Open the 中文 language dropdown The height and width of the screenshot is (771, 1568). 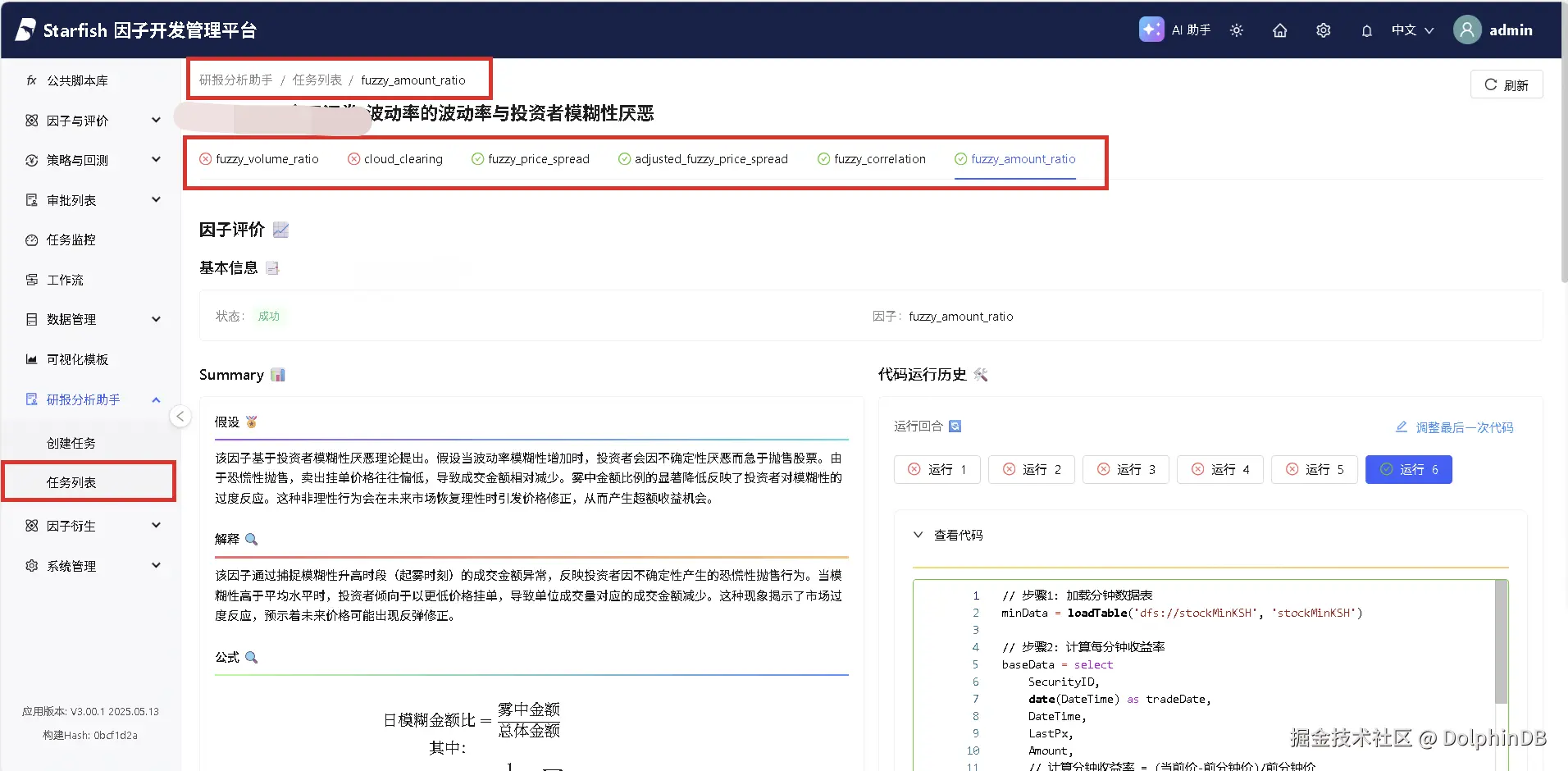coord(1411,30)
